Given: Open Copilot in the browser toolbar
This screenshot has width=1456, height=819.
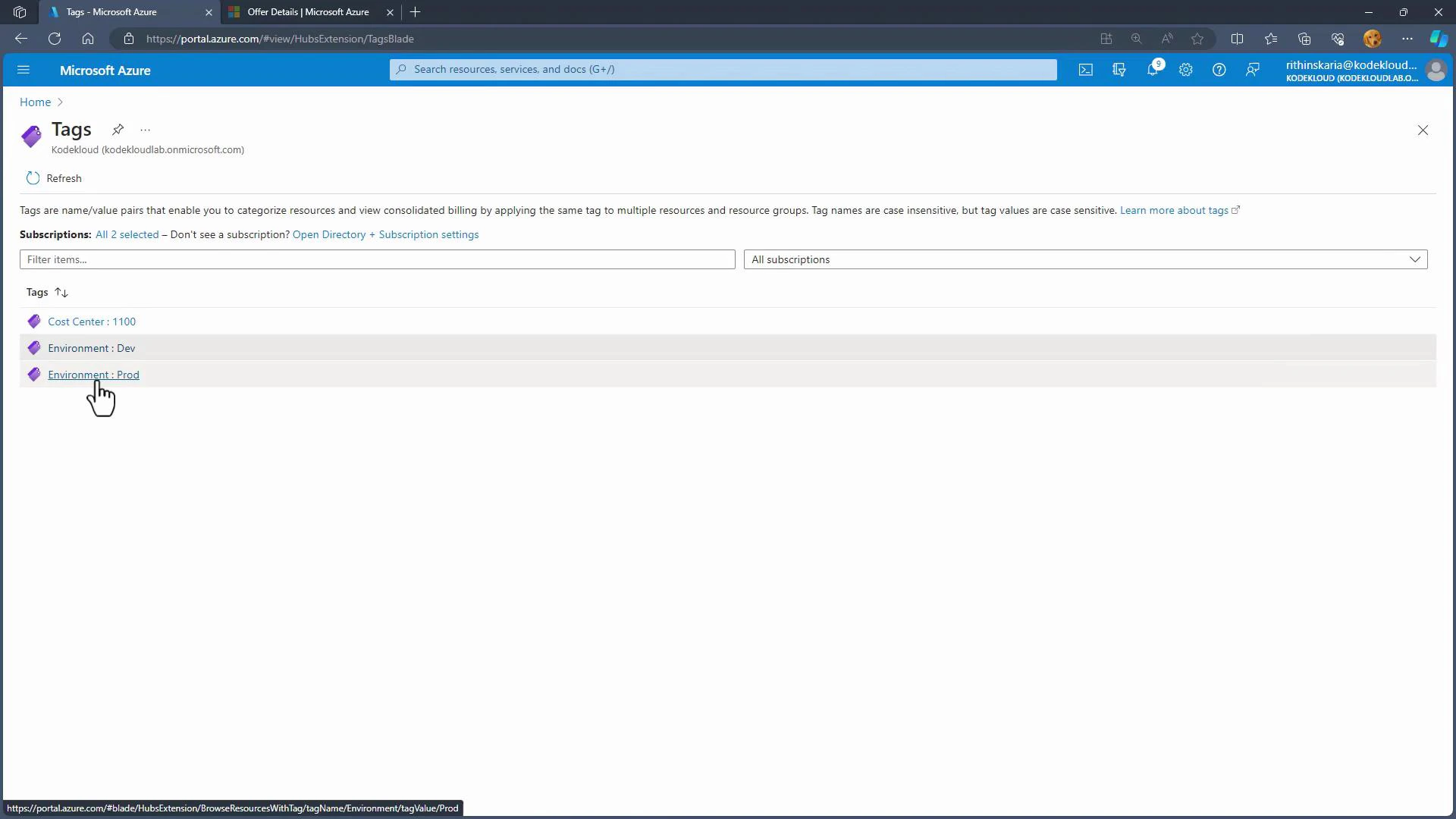Looking at the screenshot, I should click(1437, 39).
